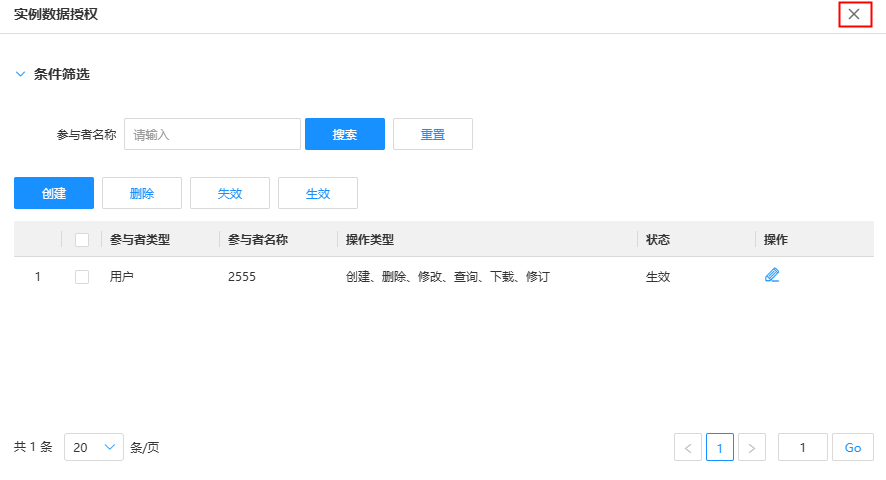Click the 用户 cell in row 1
Image resolution: width=886 pixels, height=480 pixels.
click(121, 276)
